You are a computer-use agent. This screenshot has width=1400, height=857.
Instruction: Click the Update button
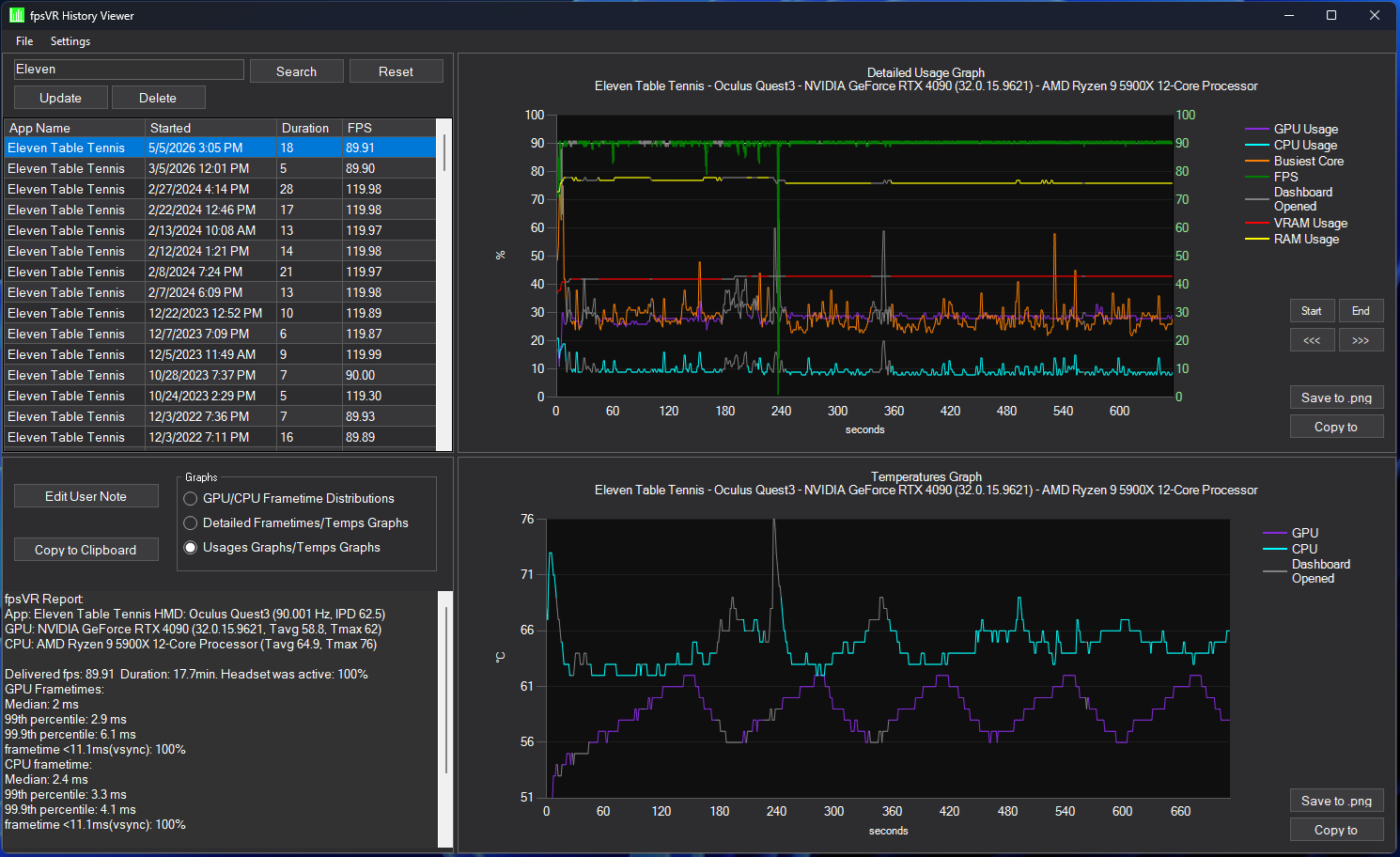(61, 98)
